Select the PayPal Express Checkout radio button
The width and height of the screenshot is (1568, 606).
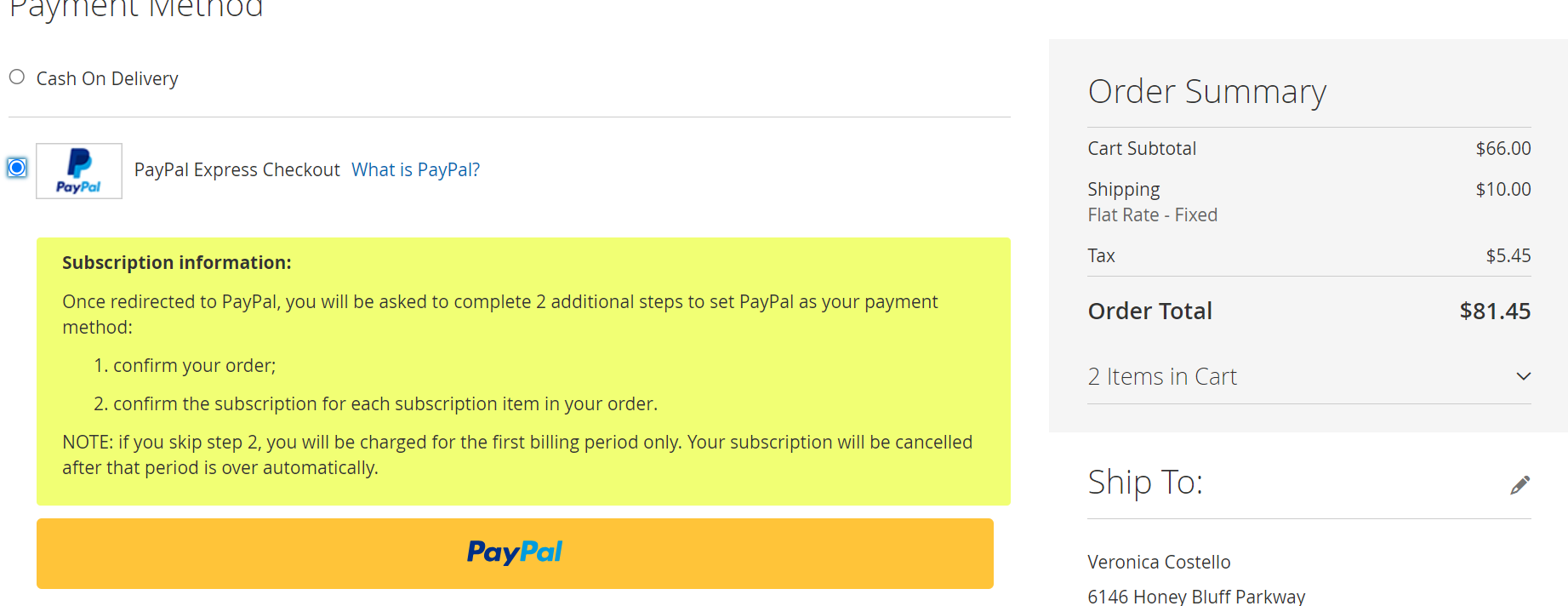tap(17, 168)
